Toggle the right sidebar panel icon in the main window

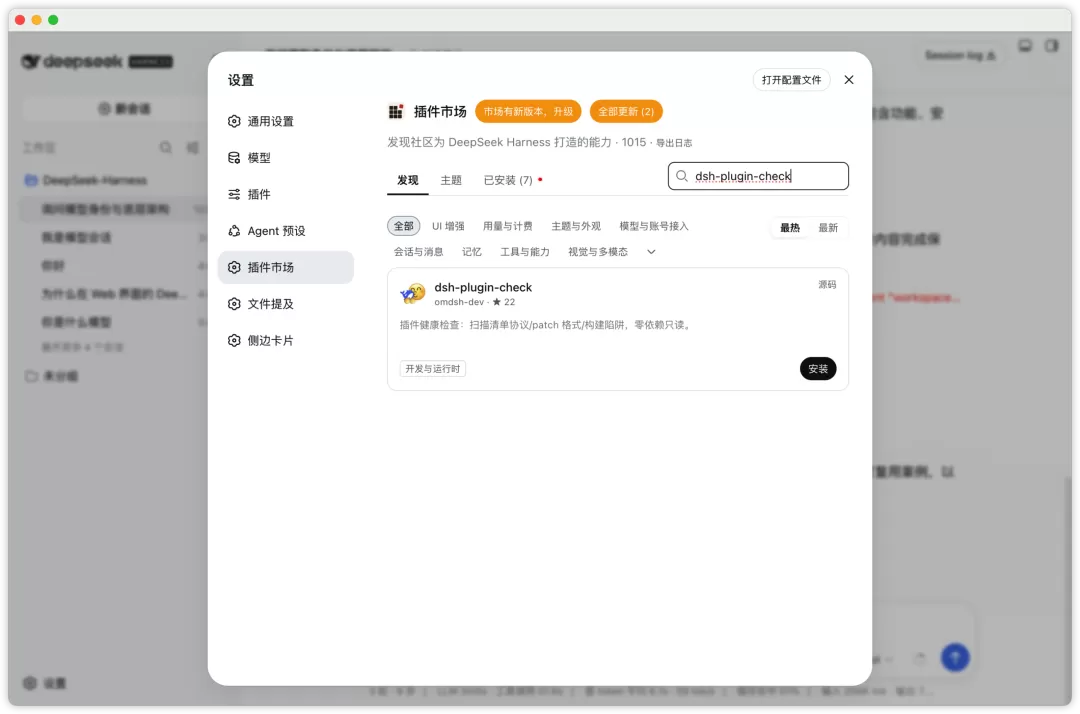1051,46
